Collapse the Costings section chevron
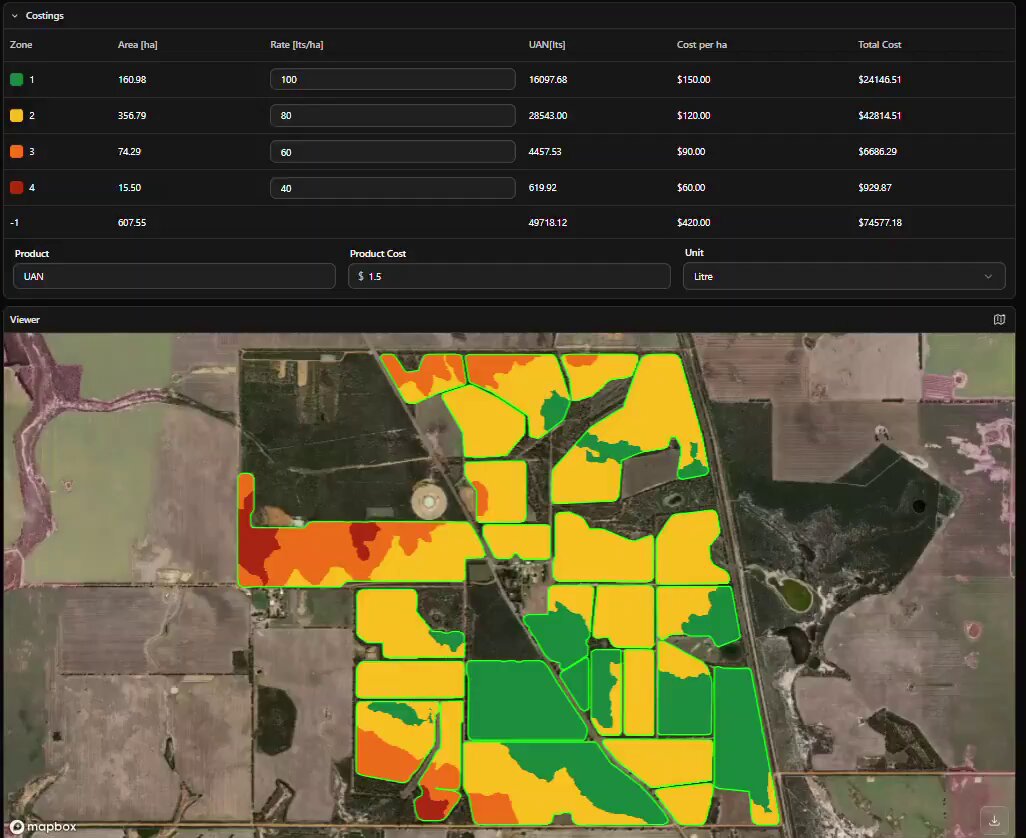1026x838 pixels. tap(14, 16)
